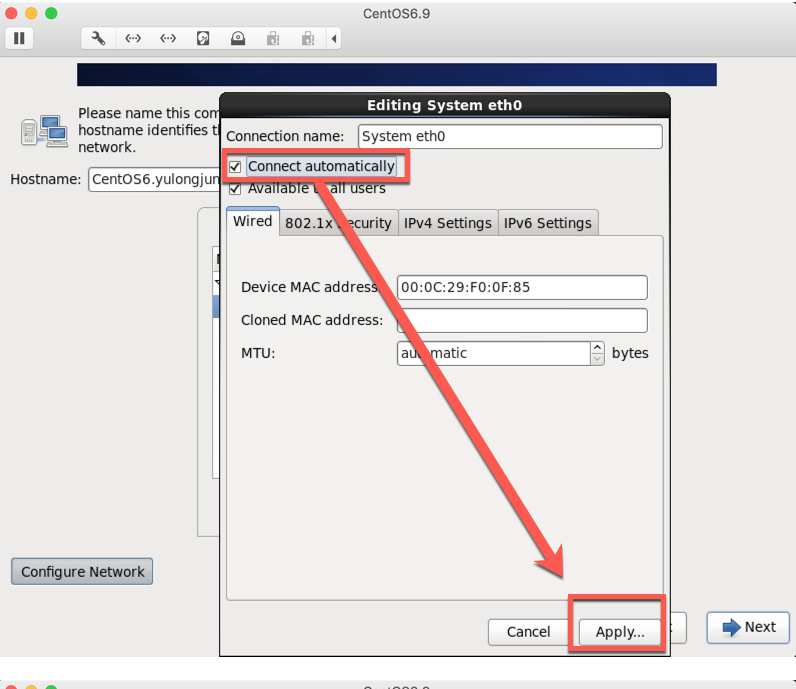Click the second network adapter icon
796x689 pixels.
pos(168,38)
